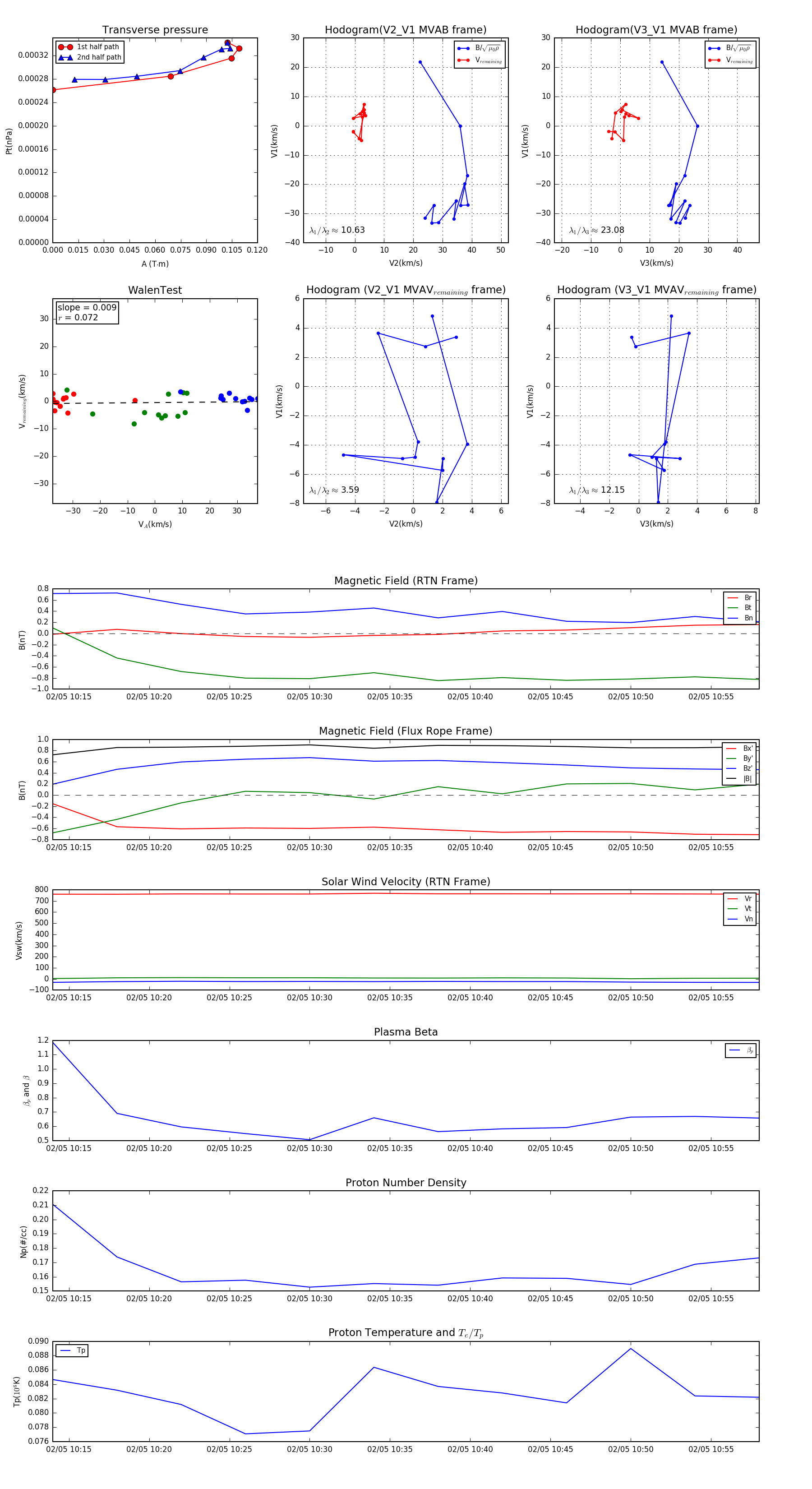Select the 'Vn' legend entry
This screenshot has width=812, height=1489.
[740, 919]
